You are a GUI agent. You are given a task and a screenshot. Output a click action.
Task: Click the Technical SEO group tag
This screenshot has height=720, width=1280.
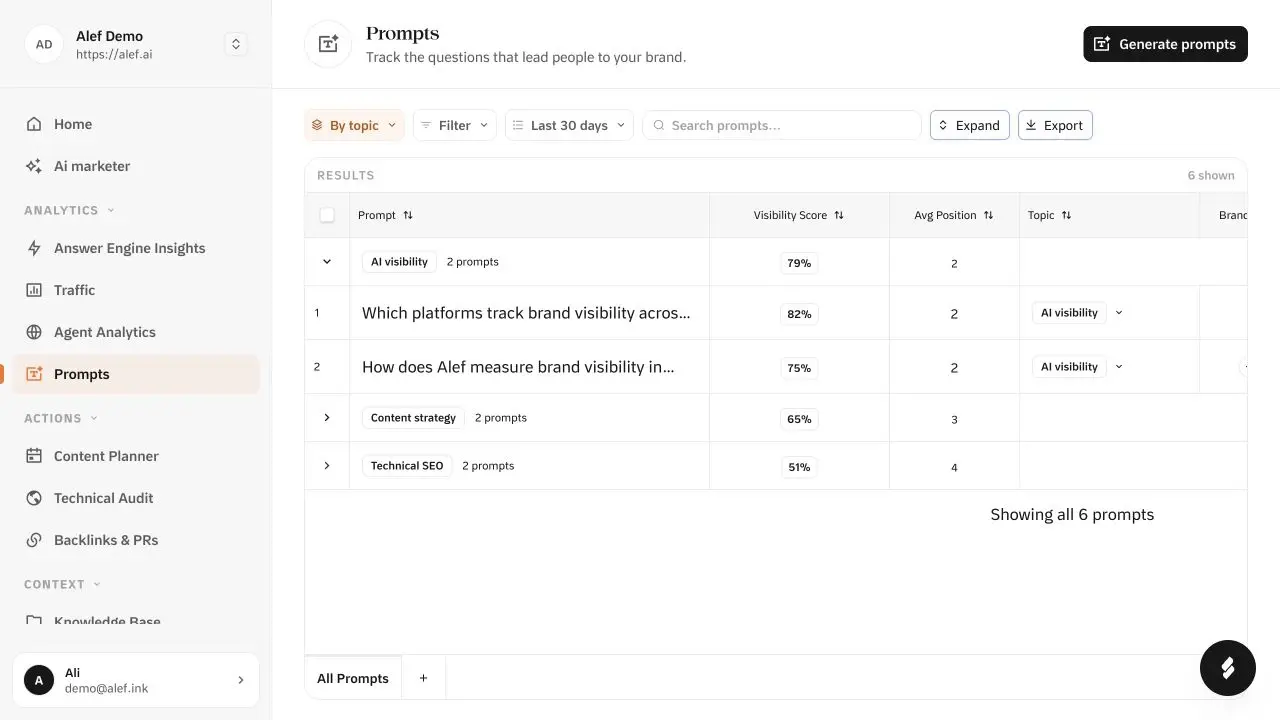pos(407,466)
